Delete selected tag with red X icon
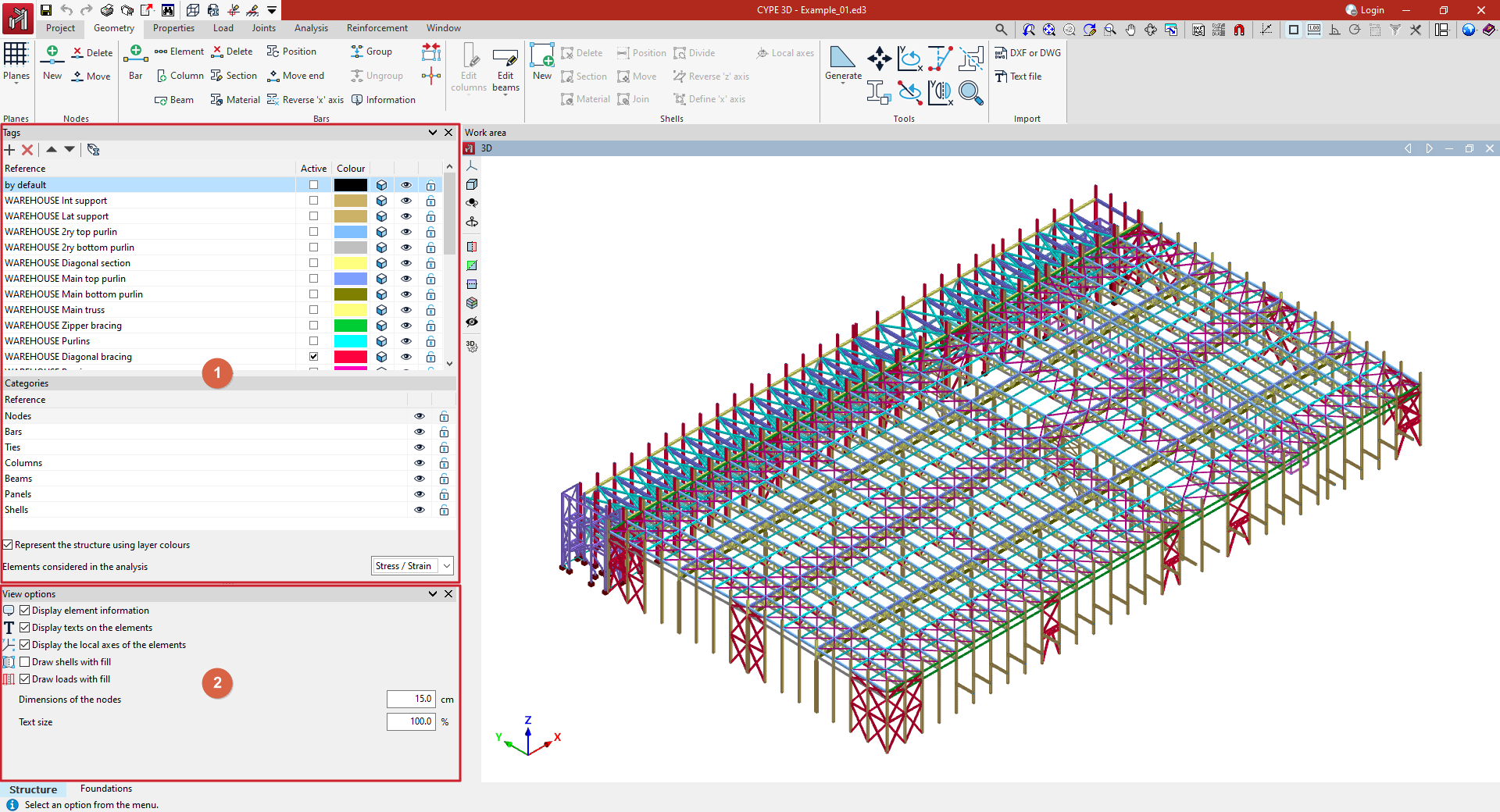The width and height of the screenshot is (1500, 812). (x=27, y=150)
